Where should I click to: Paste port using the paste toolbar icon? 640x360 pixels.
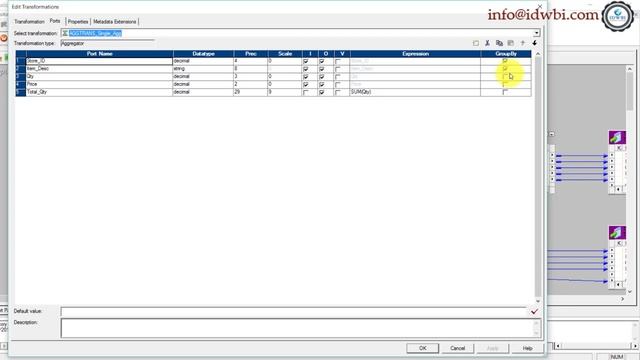[x=511, y=43]
